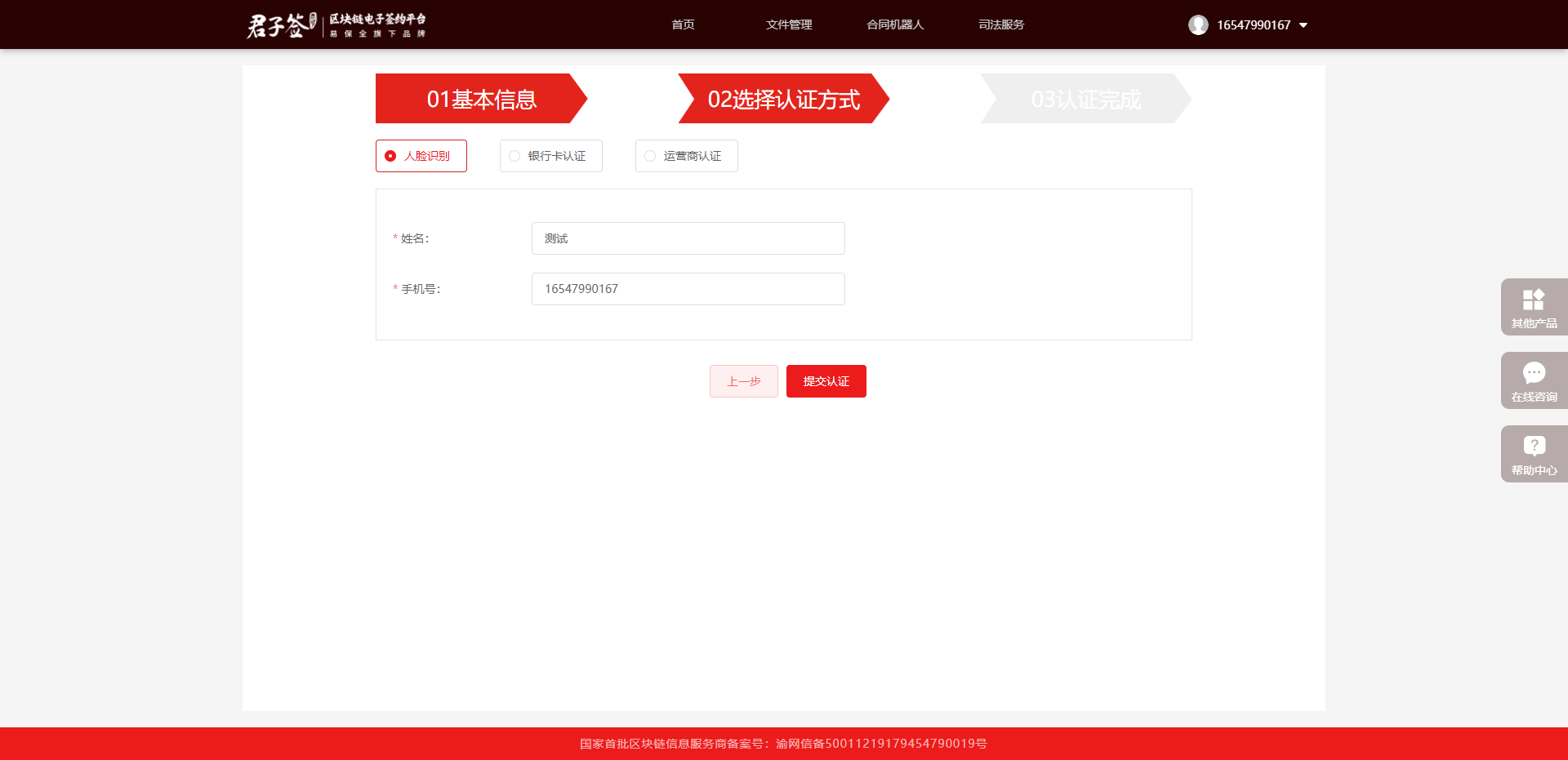The height and width of the screenshot is (760, 1568).
Task: Open 文件管理 menu item
Action: (x=789, y=24)
